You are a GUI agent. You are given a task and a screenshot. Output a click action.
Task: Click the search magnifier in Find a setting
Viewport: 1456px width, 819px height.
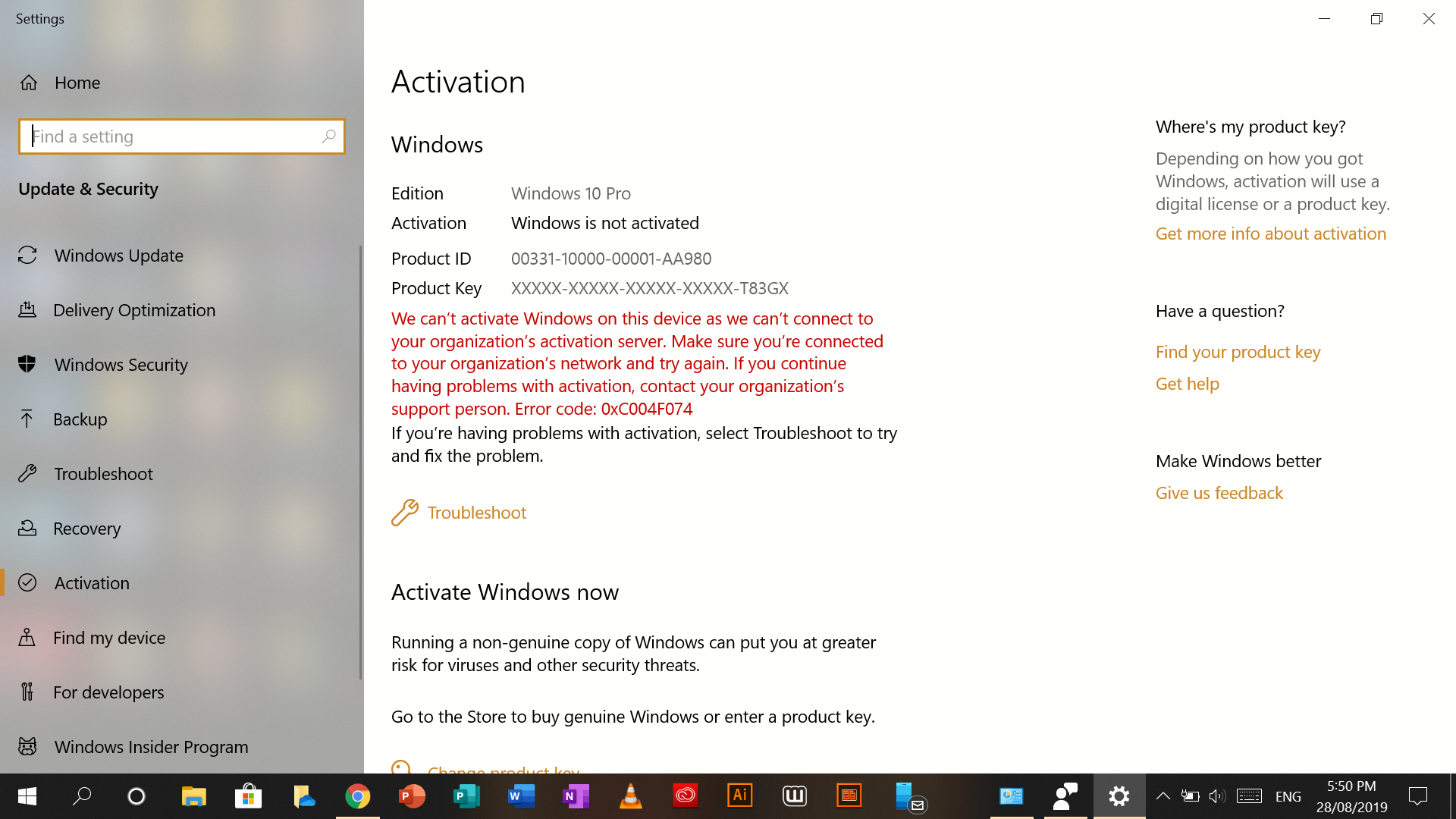(328, 136)
